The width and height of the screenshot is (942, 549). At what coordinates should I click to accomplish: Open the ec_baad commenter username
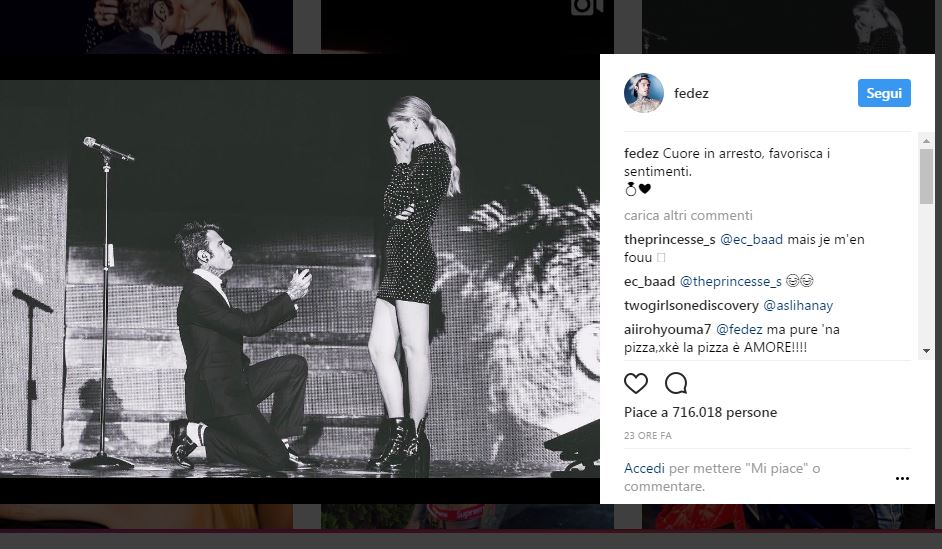click(x=648, y=281)
